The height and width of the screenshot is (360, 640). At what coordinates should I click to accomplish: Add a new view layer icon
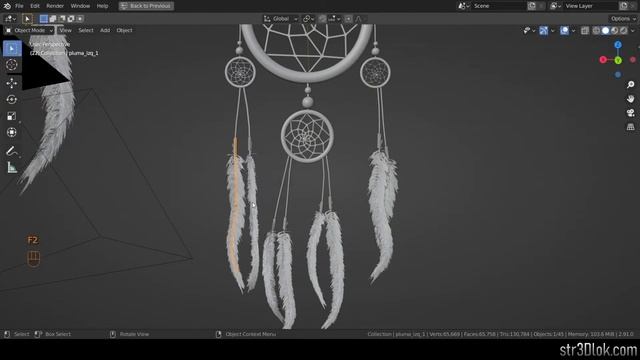pos(624,6)
